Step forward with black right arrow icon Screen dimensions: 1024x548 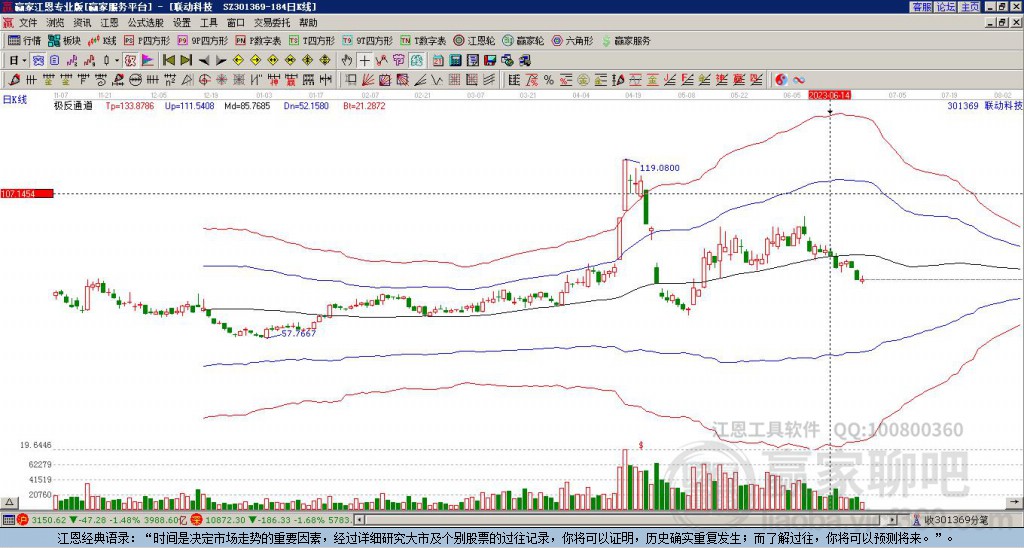click(x=221, y=60)
